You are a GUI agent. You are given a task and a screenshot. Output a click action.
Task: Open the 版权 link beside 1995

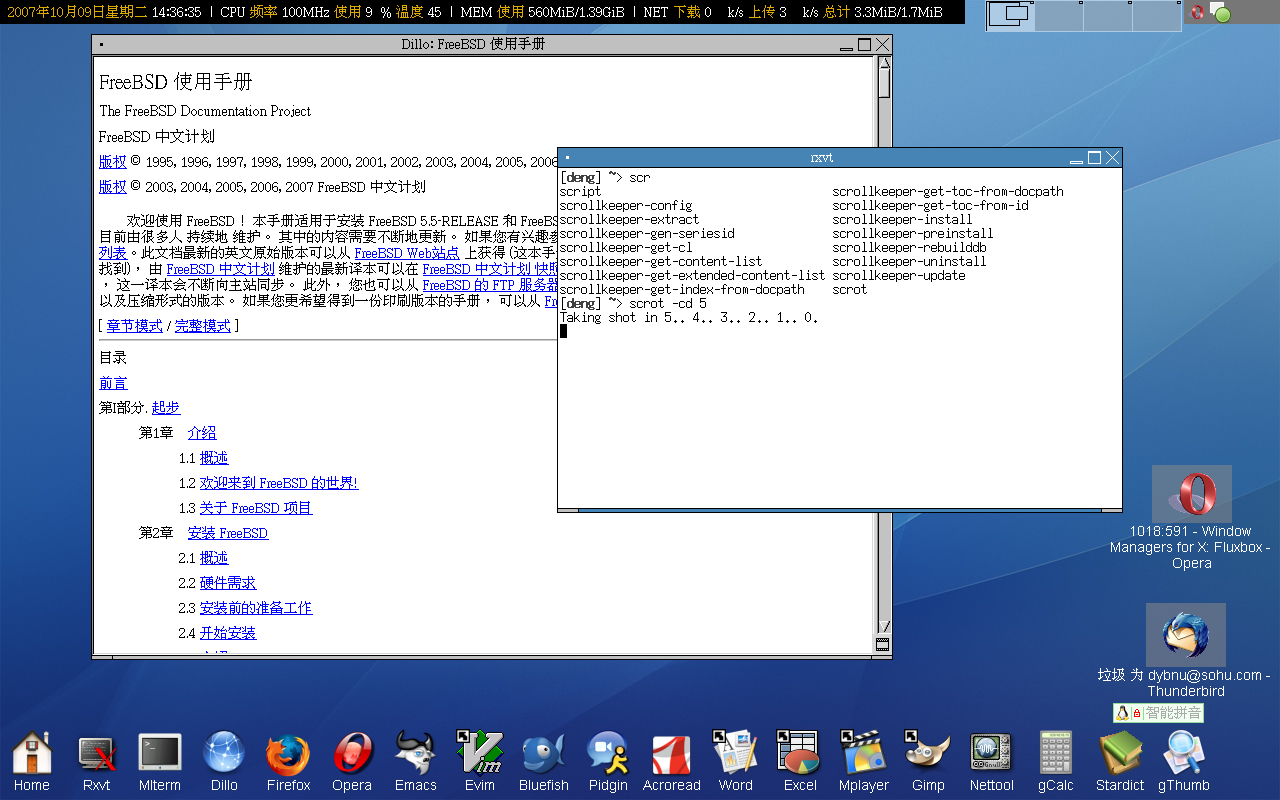pos(112,161)
